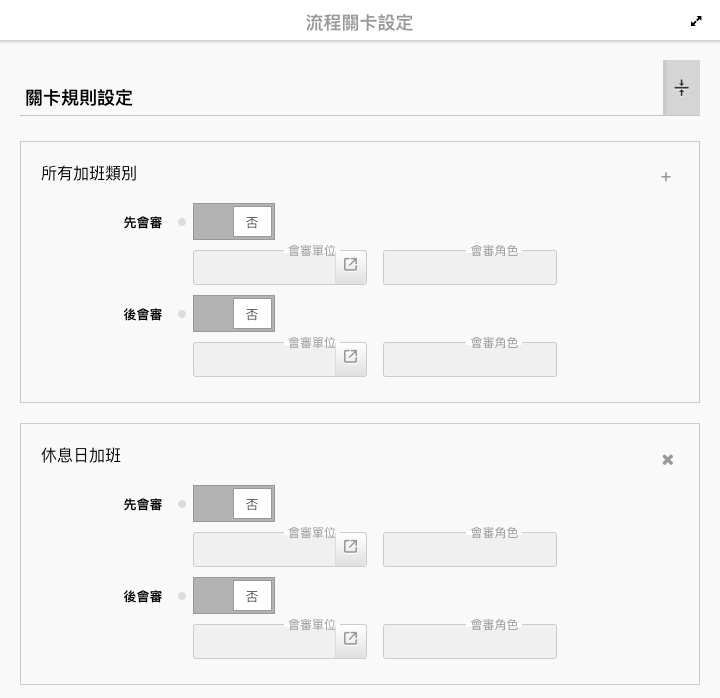The height and width of the screenshot is (698, 720).
Task: Open 會審單位 picker for 後會審 in 休息日加班
Action: [x=350, y=640]
